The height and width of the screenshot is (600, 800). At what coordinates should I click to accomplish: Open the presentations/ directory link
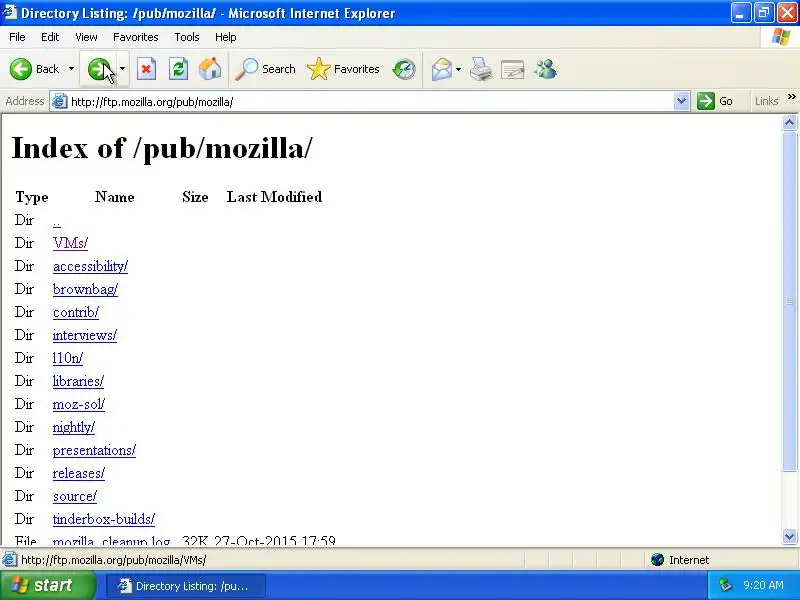tap(94, 450)
